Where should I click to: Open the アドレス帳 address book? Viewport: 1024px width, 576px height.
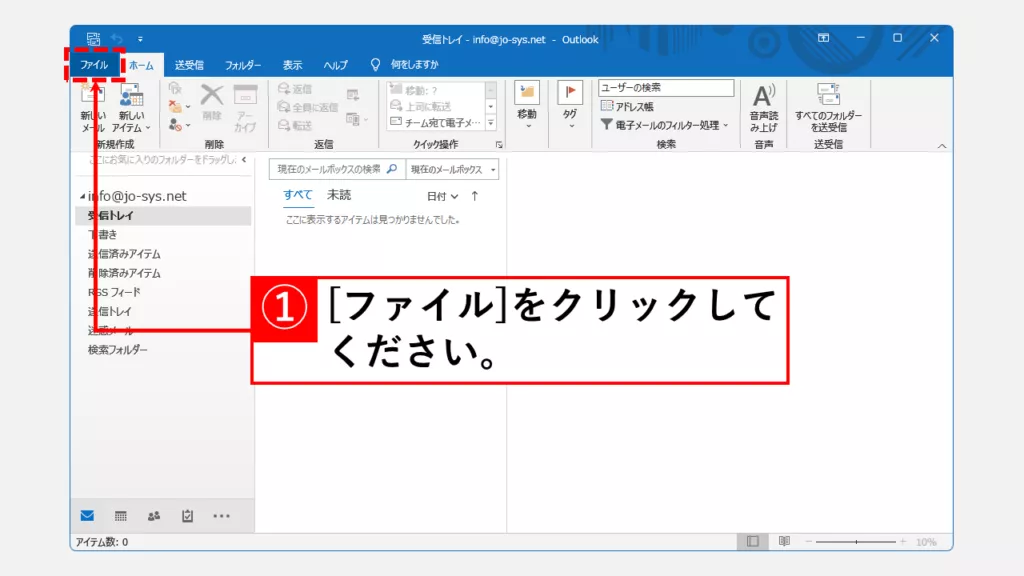pos(628,106)
